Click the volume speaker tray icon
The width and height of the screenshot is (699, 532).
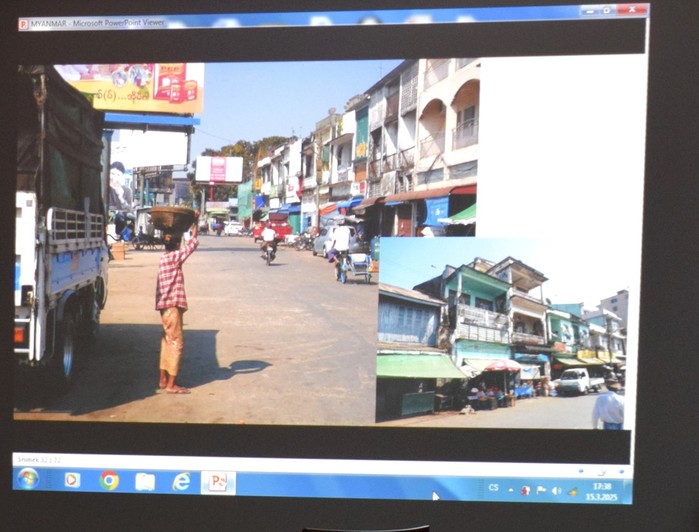coord(556,491)
